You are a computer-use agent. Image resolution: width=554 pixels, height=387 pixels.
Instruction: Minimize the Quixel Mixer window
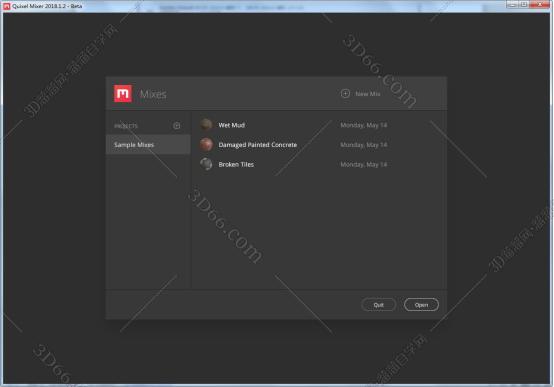pos(512,4)
